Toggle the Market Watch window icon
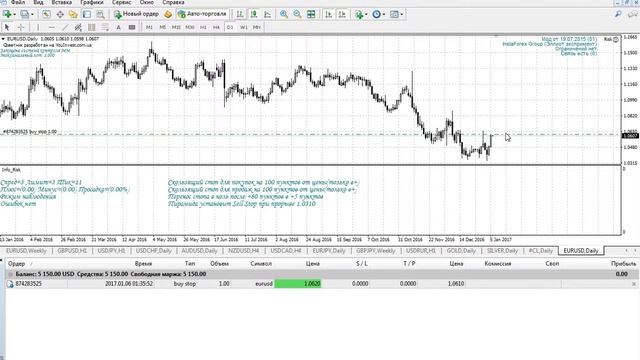 click(x=47, y=14)
